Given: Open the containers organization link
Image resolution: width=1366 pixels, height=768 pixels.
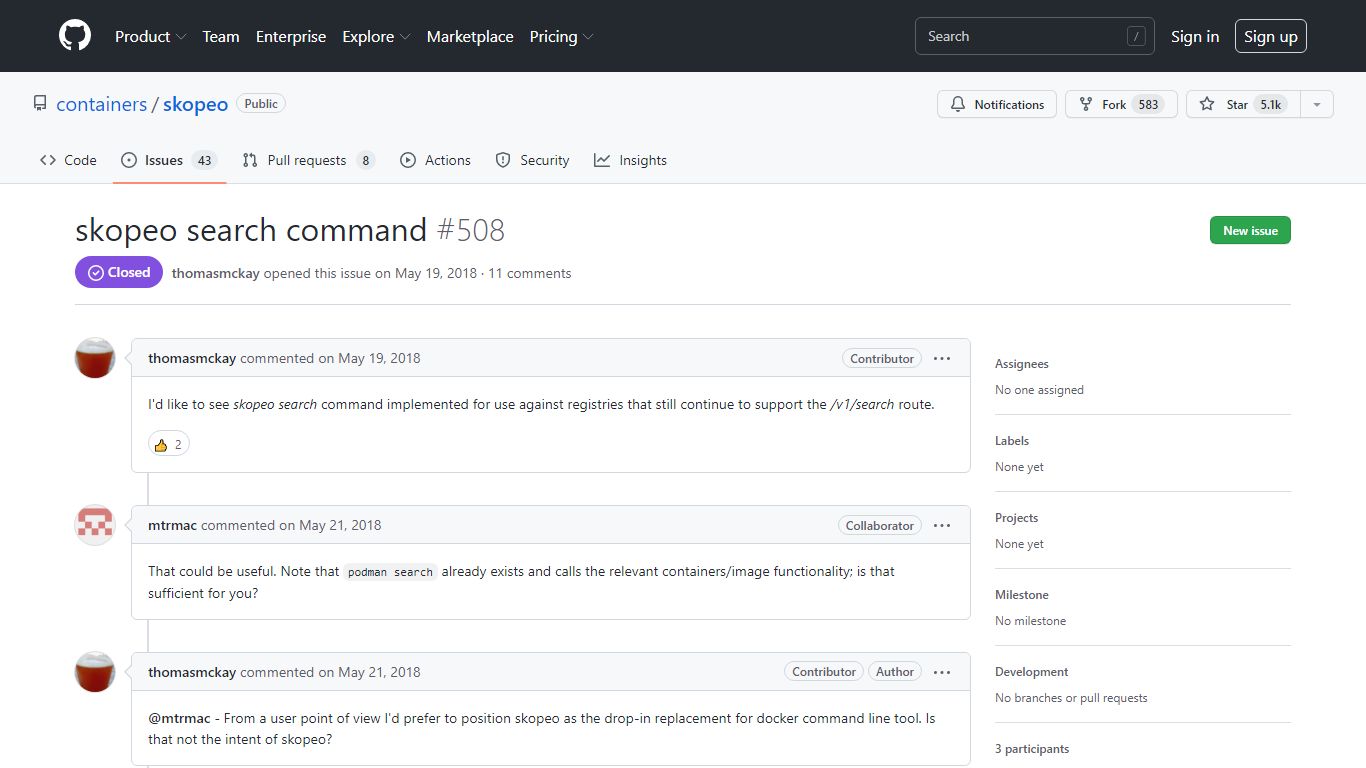Looking at the screenshot, I should coord(102,104).
